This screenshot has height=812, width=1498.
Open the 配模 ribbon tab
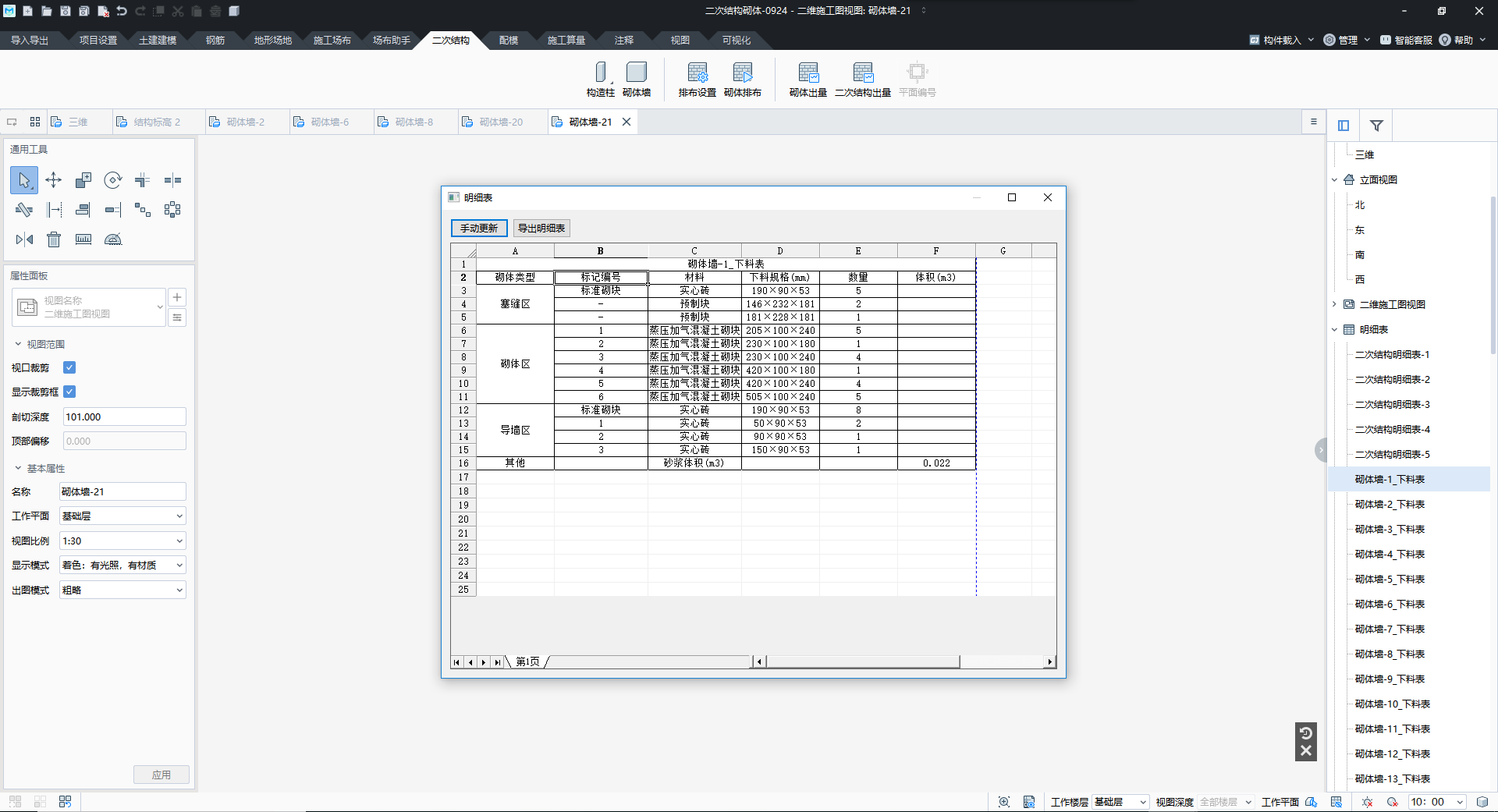pyautogui.click(x=509, y=40)
